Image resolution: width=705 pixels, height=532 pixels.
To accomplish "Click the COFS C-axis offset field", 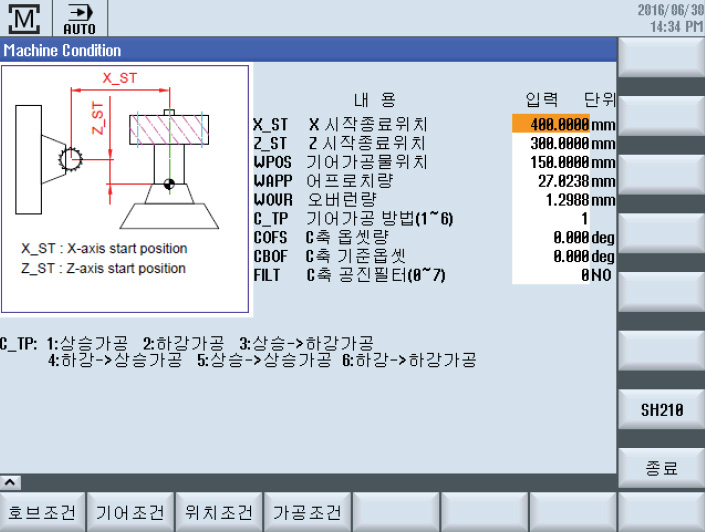I will click(551, 237).
